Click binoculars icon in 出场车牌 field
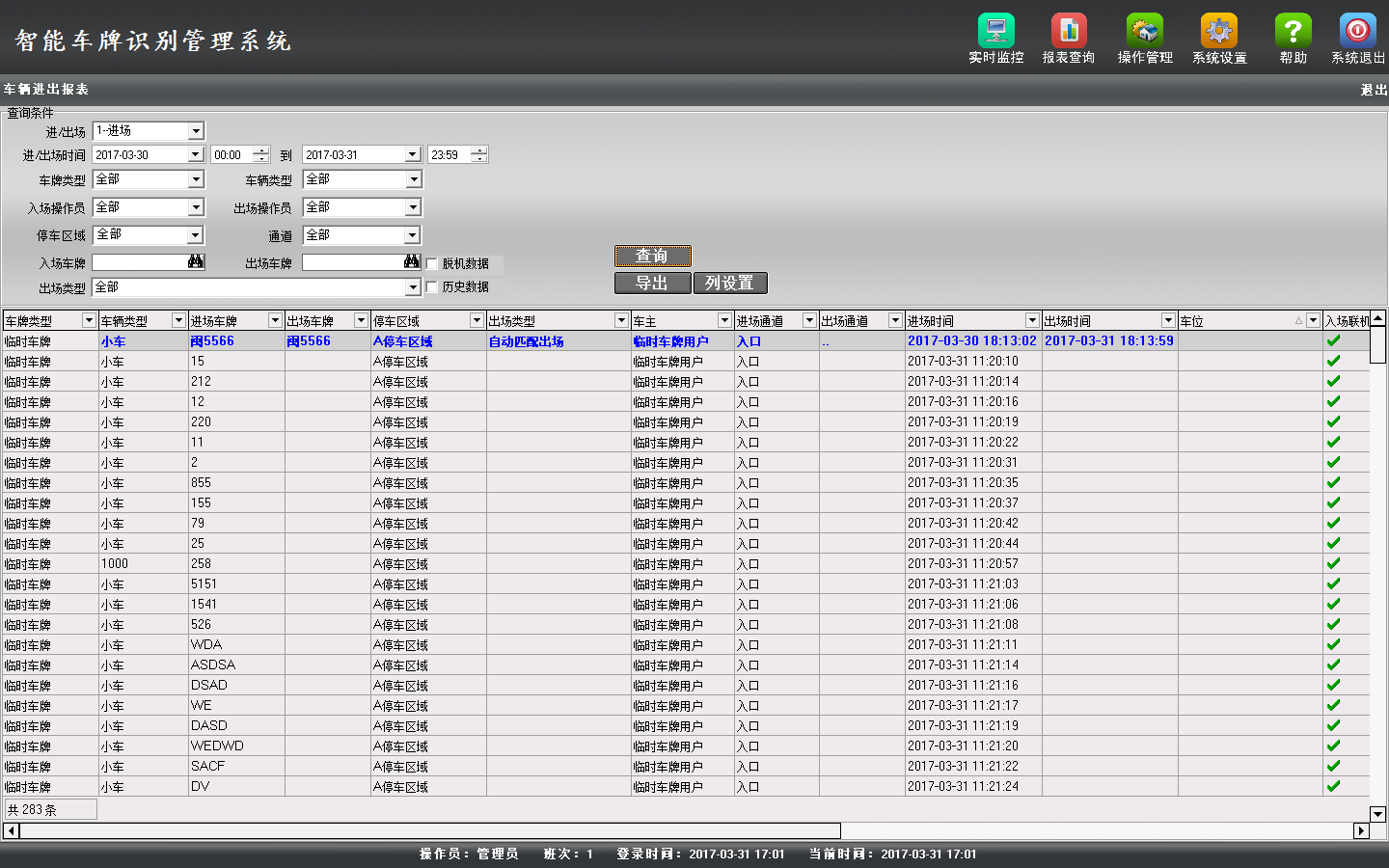1389x868 pixels. coord(412,262)
